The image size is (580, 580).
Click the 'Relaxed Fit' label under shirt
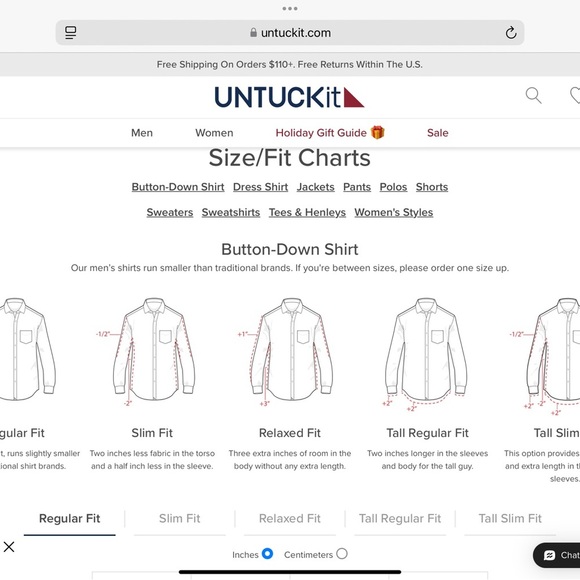[290, 433]
